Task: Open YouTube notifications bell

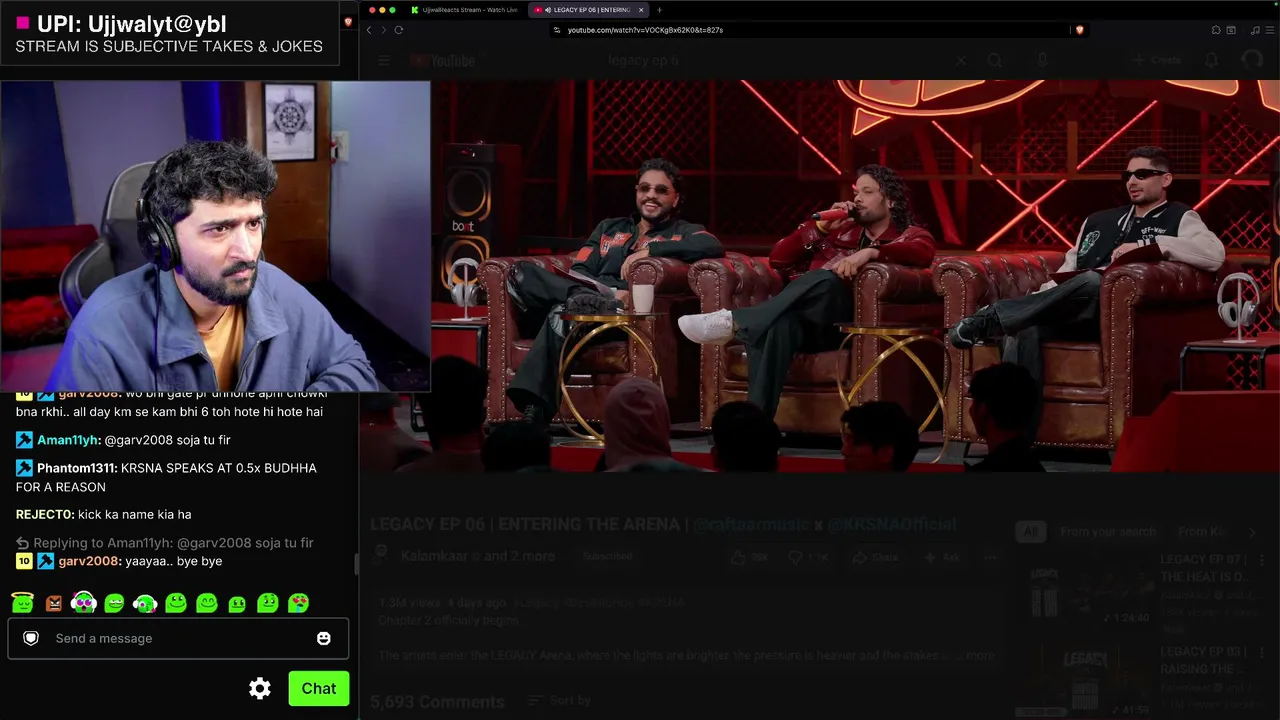Action: coord(1212,61)
